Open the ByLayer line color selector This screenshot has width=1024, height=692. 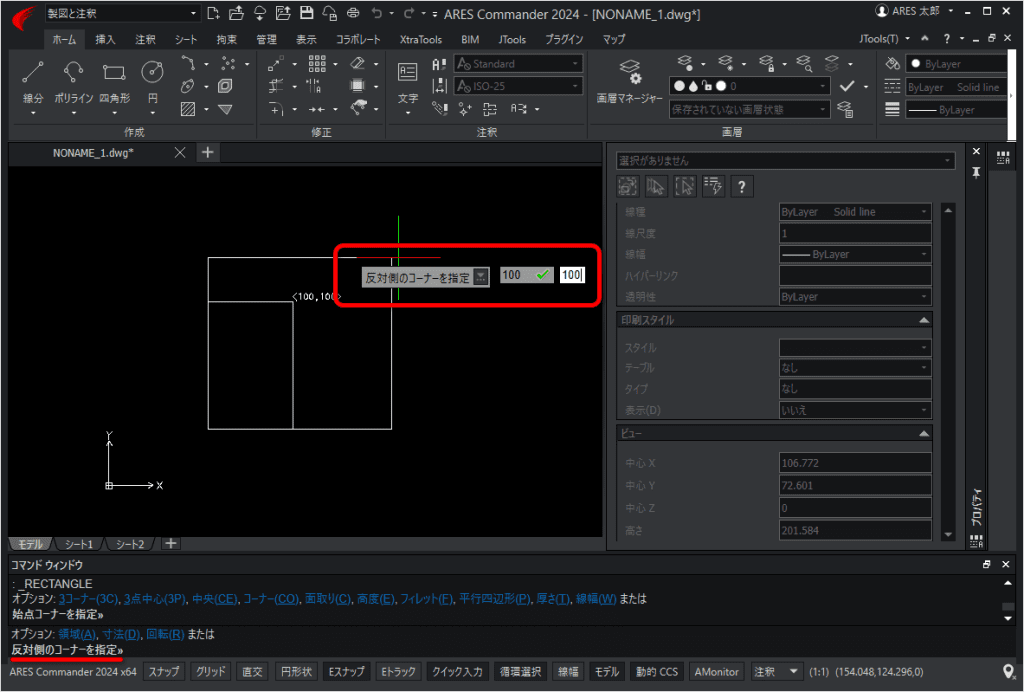[955, 63]
